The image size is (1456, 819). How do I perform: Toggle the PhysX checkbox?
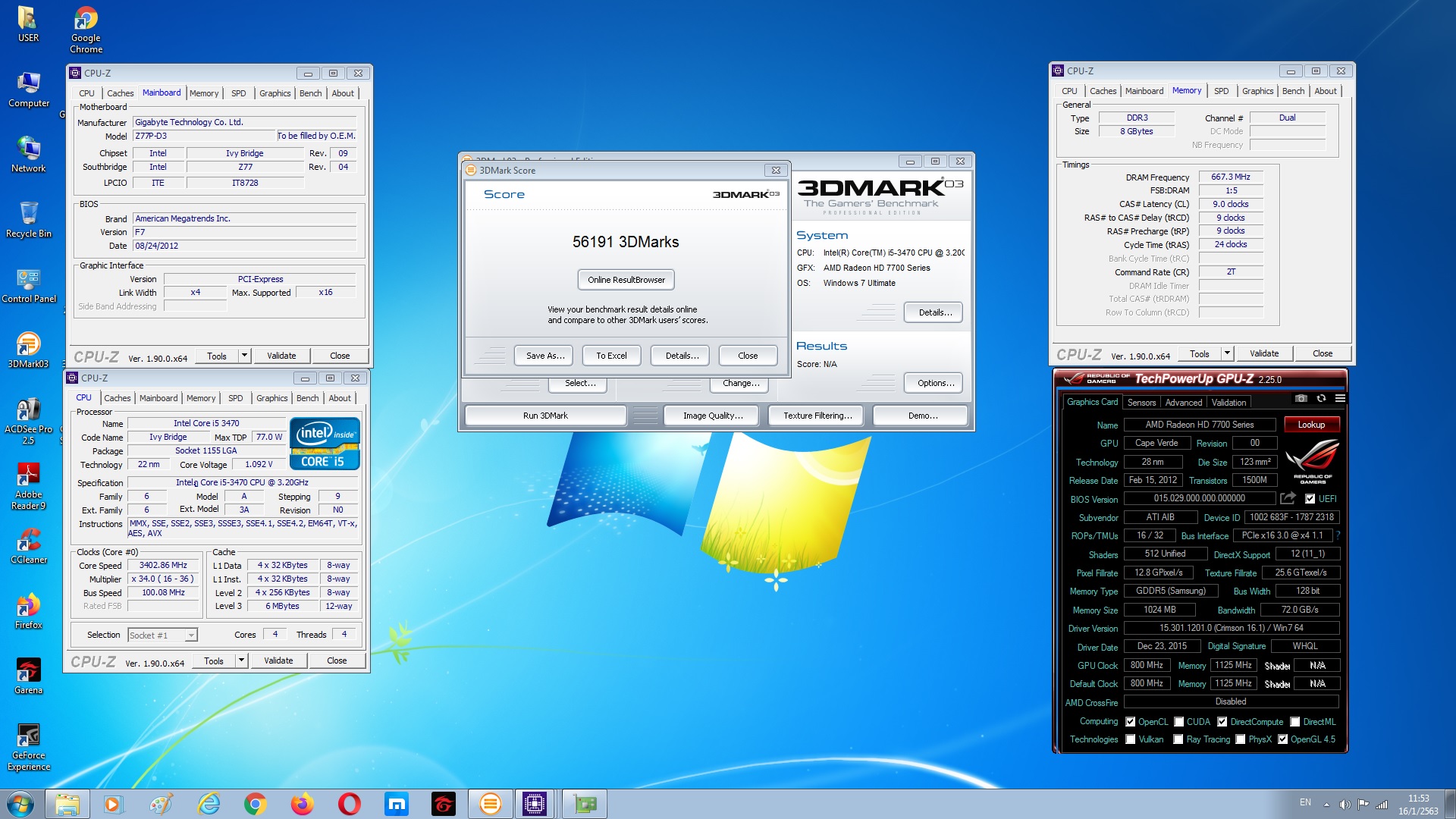coord(1240,739)
